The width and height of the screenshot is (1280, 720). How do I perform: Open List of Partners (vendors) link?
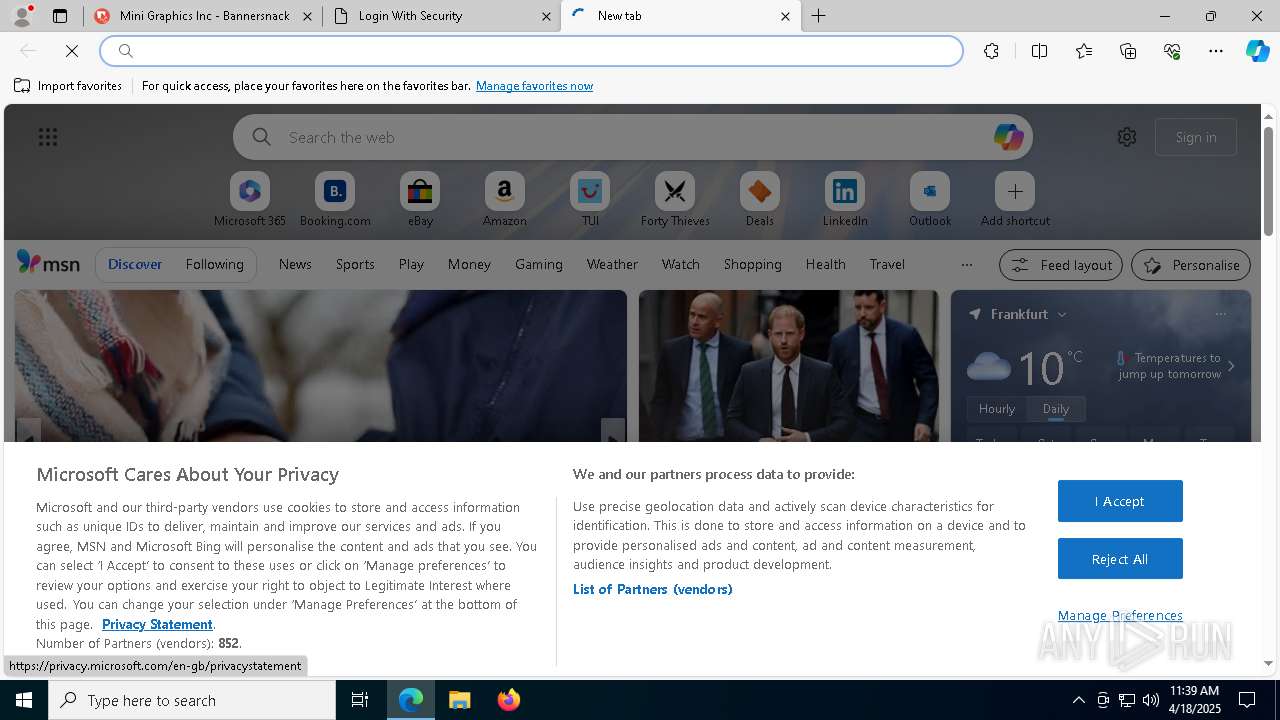[x=653, y=589]
